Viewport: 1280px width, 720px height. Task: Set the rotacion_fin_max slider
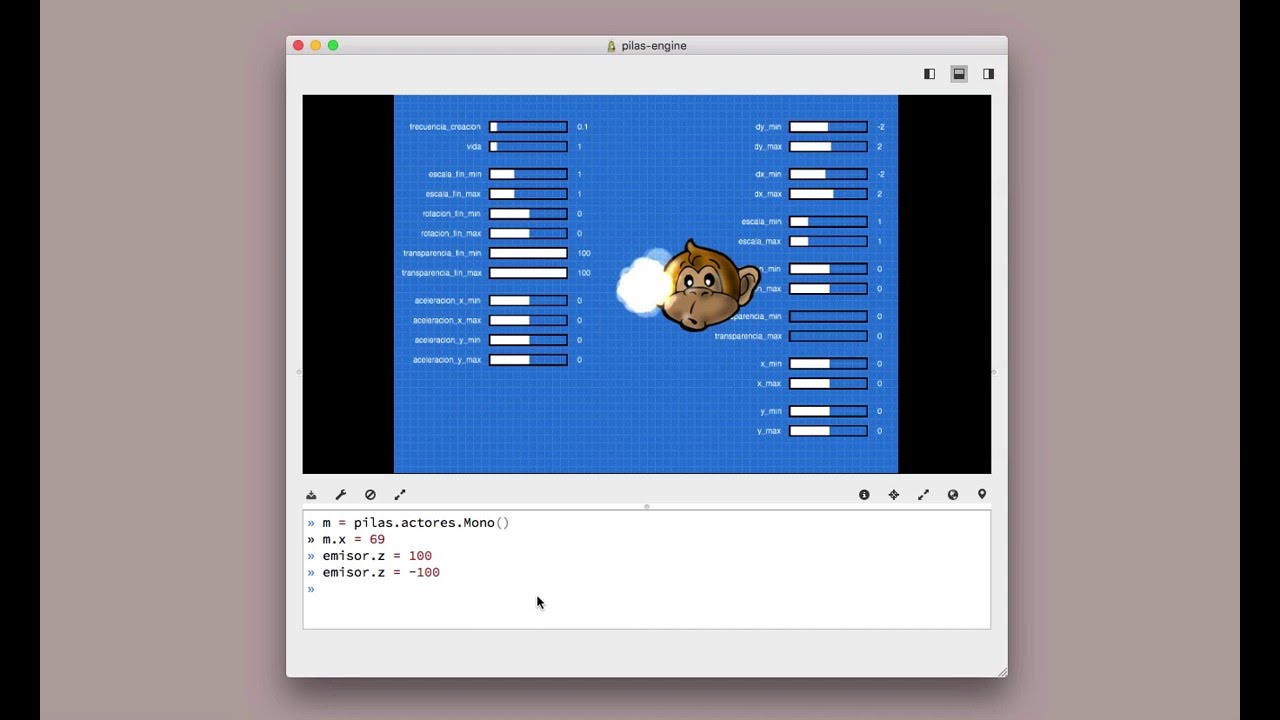[x=528, y=233]
